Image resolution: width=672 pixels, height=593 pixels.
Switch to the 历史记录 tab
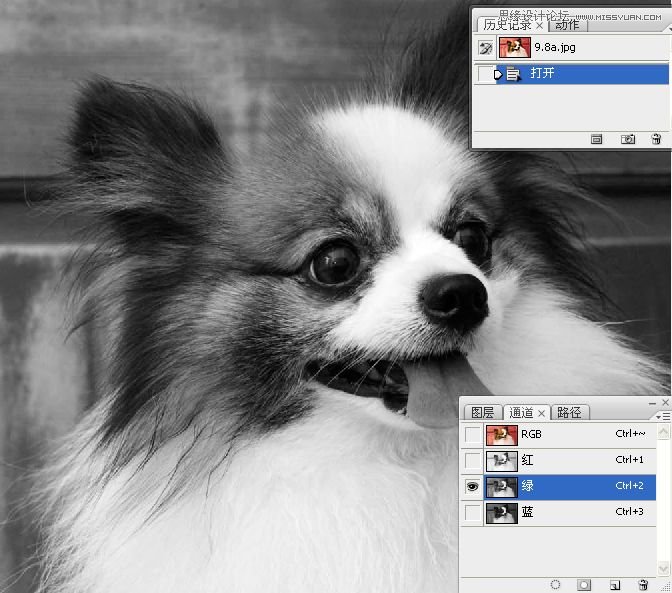(x=507, y=25)
